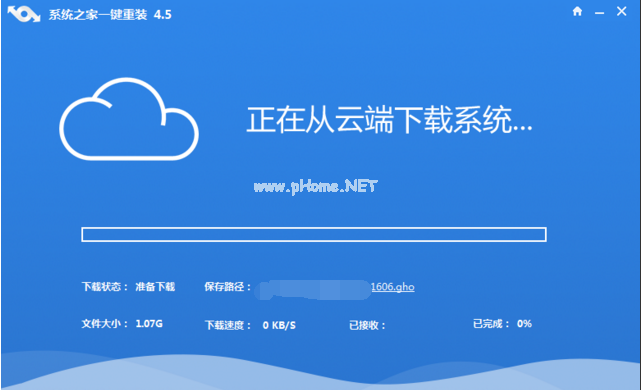Click the 下载状态 label
The width and height of the screenshot is (641, 390).
(x=105, y=287)
